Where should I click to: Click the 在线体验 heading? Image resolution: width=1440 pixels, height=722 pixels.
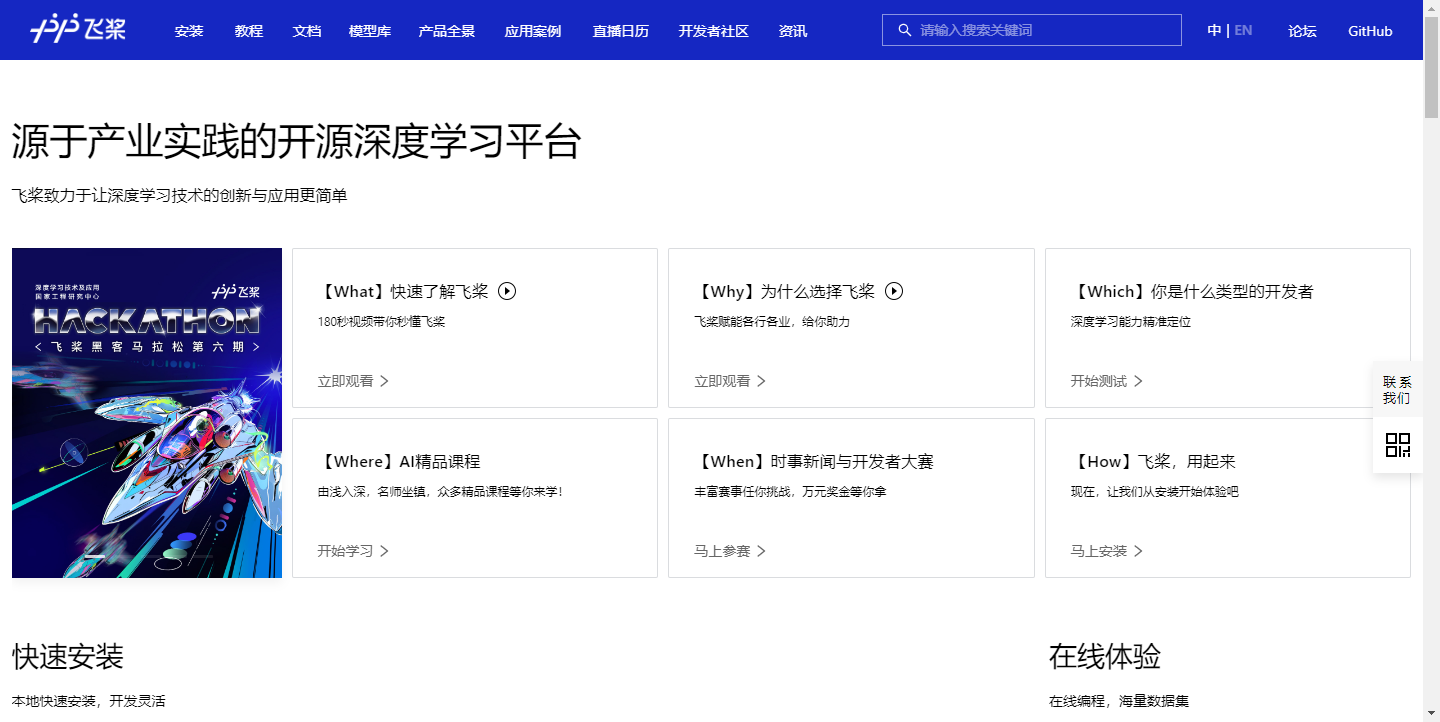[x=1105, y=657]
